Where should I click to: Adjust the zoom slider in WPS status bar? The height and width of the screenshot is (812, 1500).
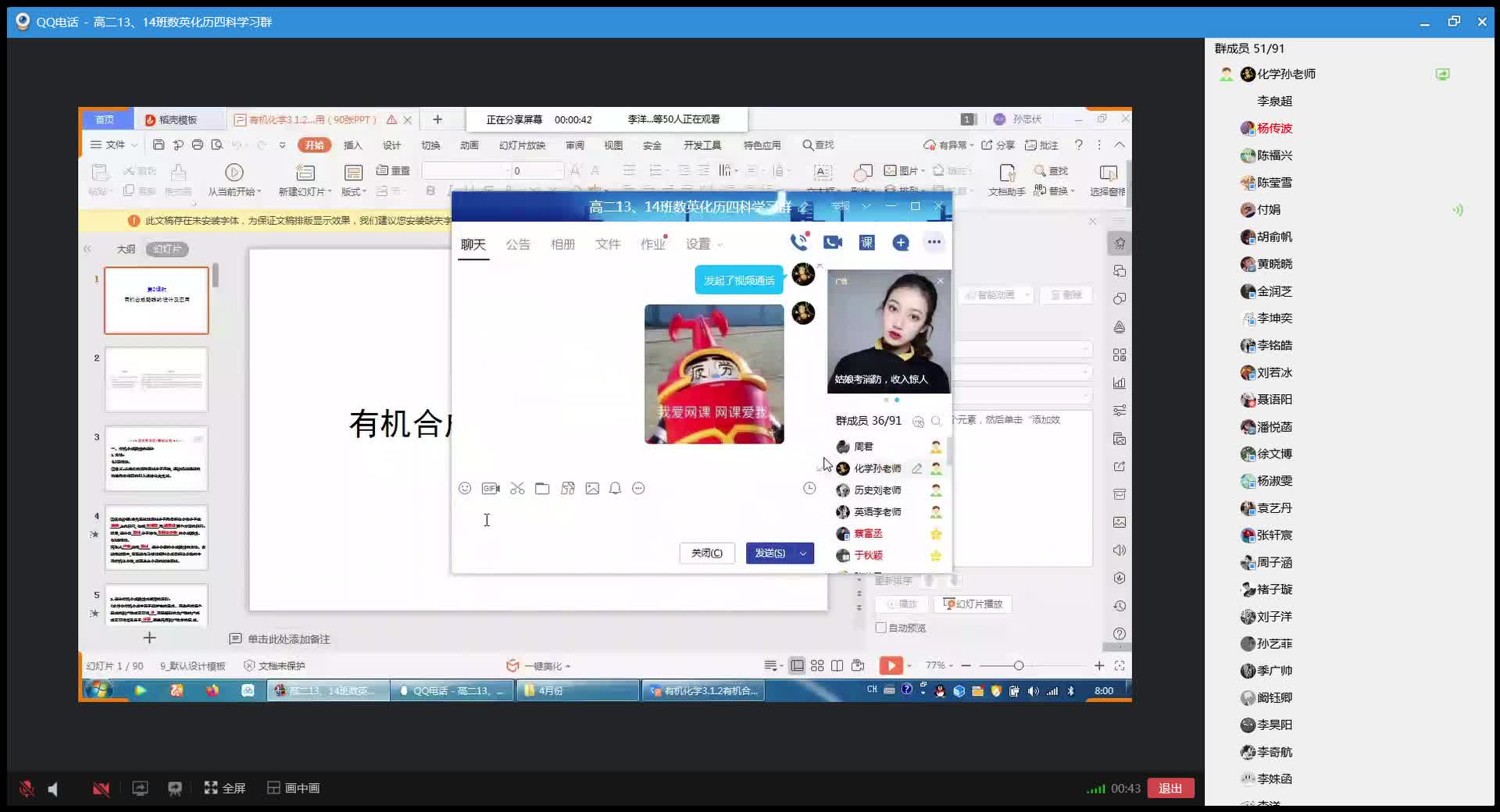pos(1018,666)
